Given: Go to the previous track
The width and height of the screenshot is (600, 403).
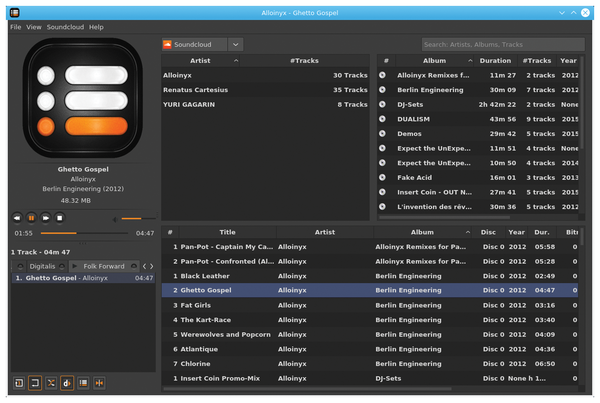Looking at the screenshot, I should pos(17,218).
